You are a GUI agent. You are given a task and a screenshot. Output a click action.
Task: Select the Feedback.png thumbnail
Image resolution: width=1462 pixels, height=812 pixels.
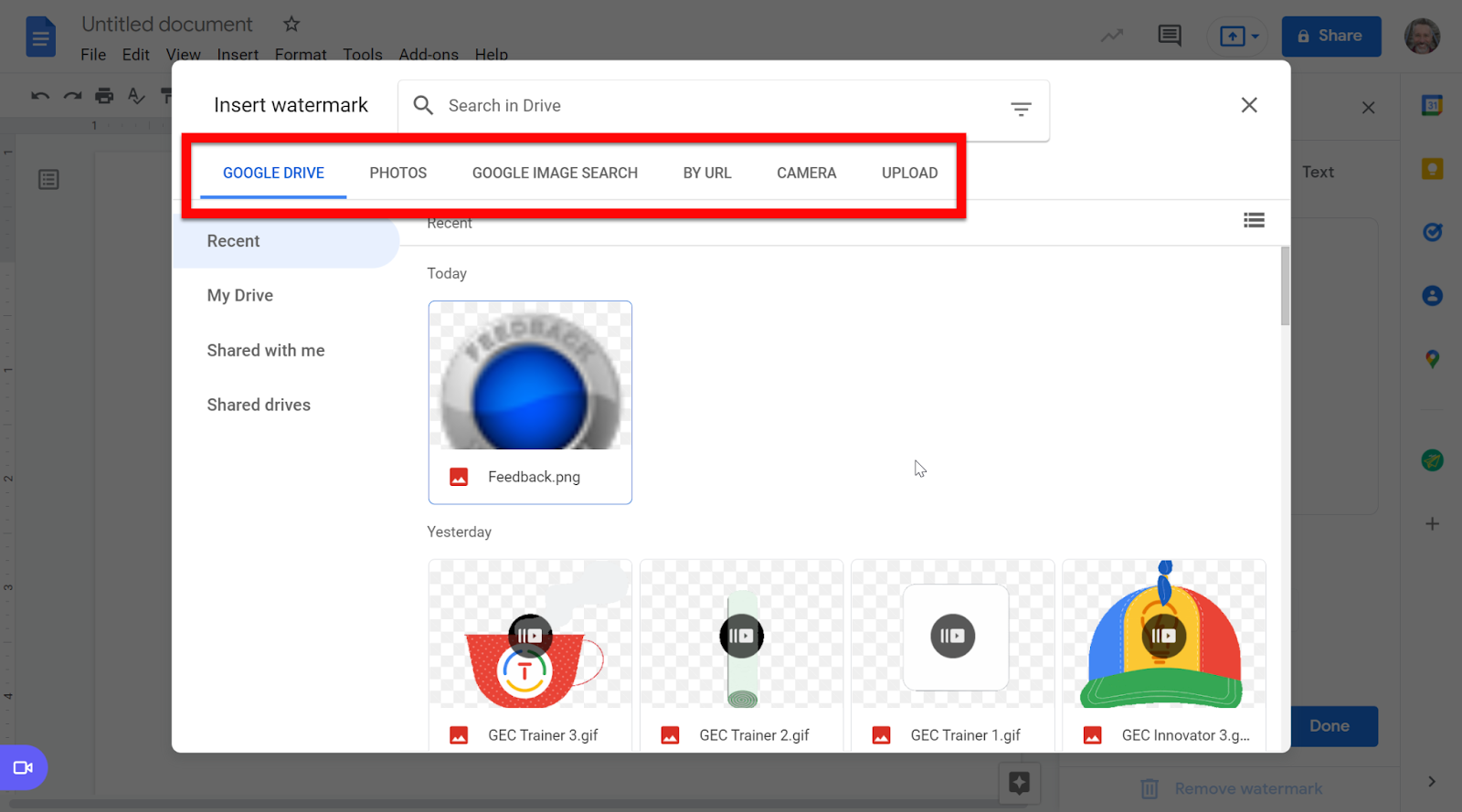click(x=530, y=402)
